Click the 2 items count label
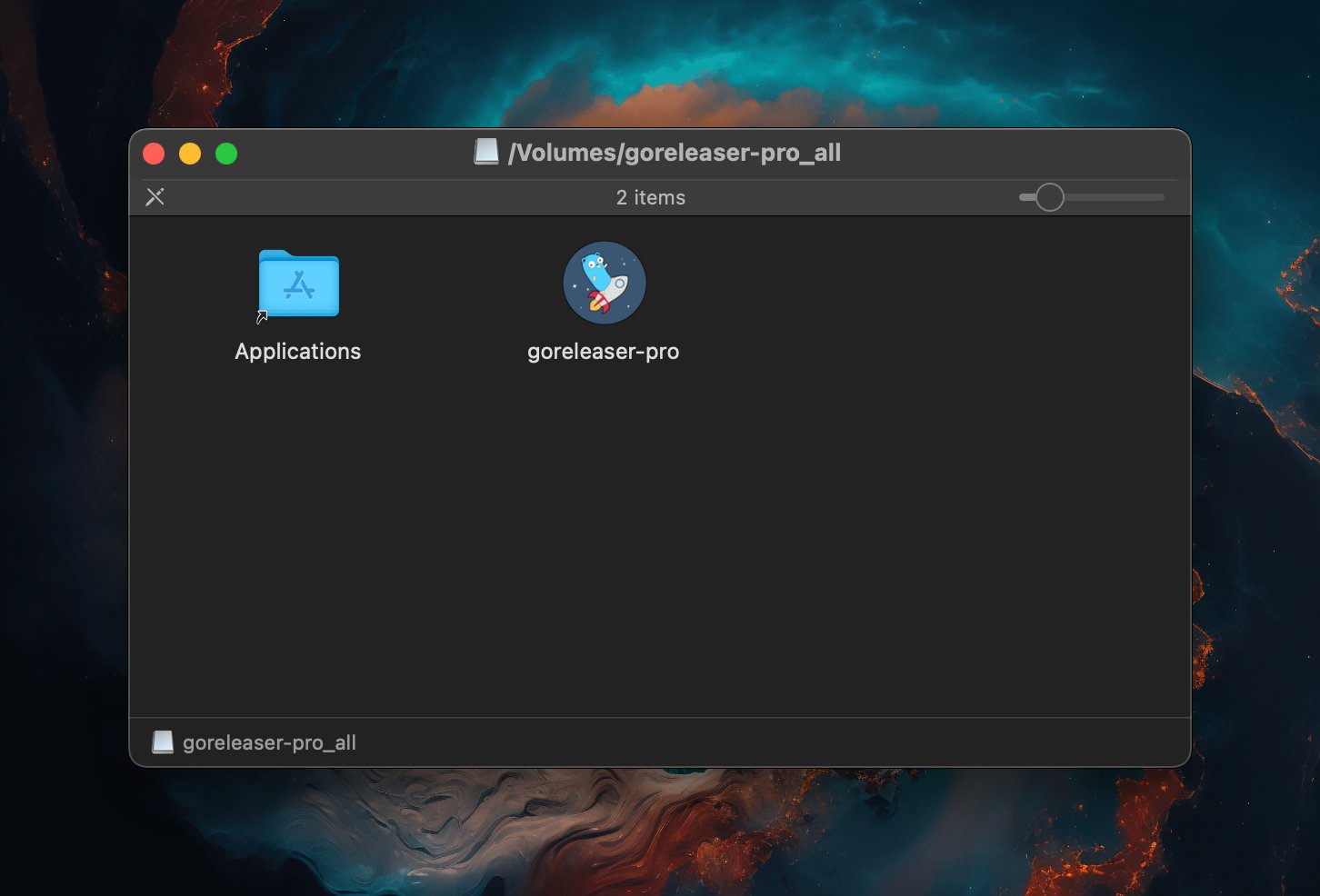This screenshot has height=896, width=1320. tap(651, 197)
